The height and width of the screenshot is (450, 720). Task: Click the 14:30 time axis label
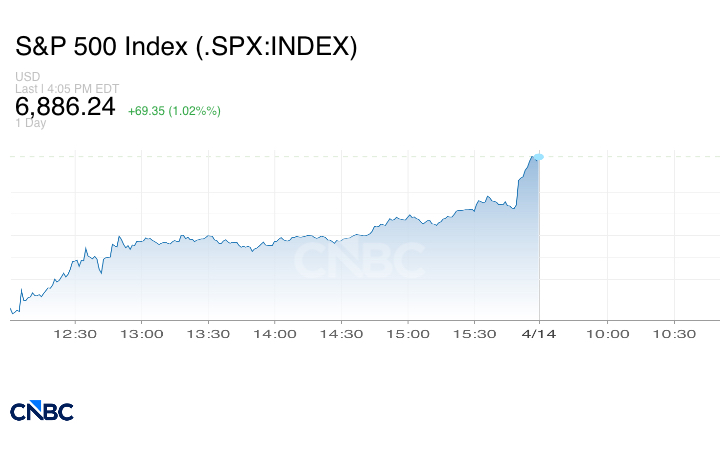341,334
